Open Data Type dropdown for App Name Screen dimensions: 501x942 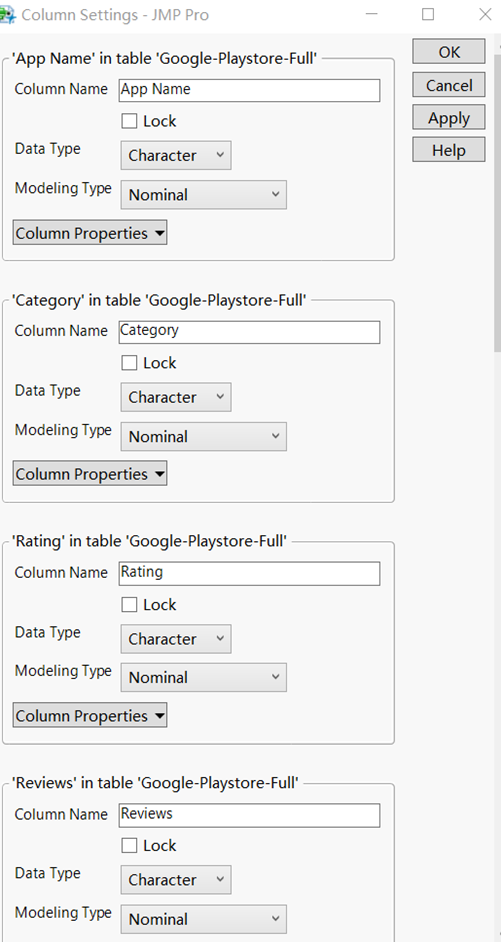[x=175, y=156]
